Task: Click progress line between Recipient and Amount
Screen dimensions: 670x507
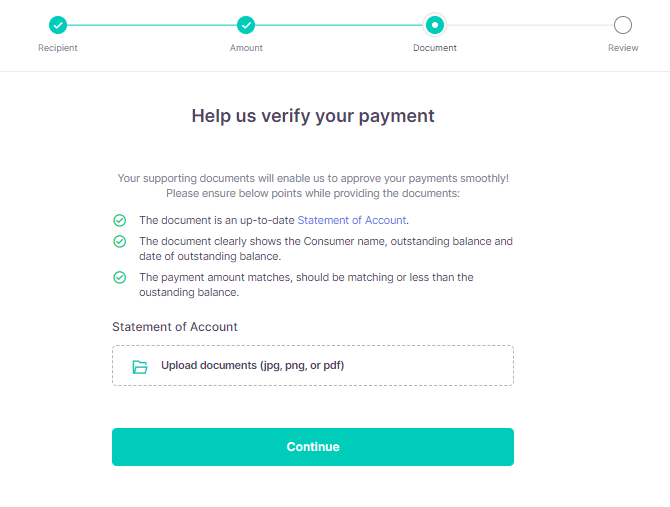Action: [152, 25]
